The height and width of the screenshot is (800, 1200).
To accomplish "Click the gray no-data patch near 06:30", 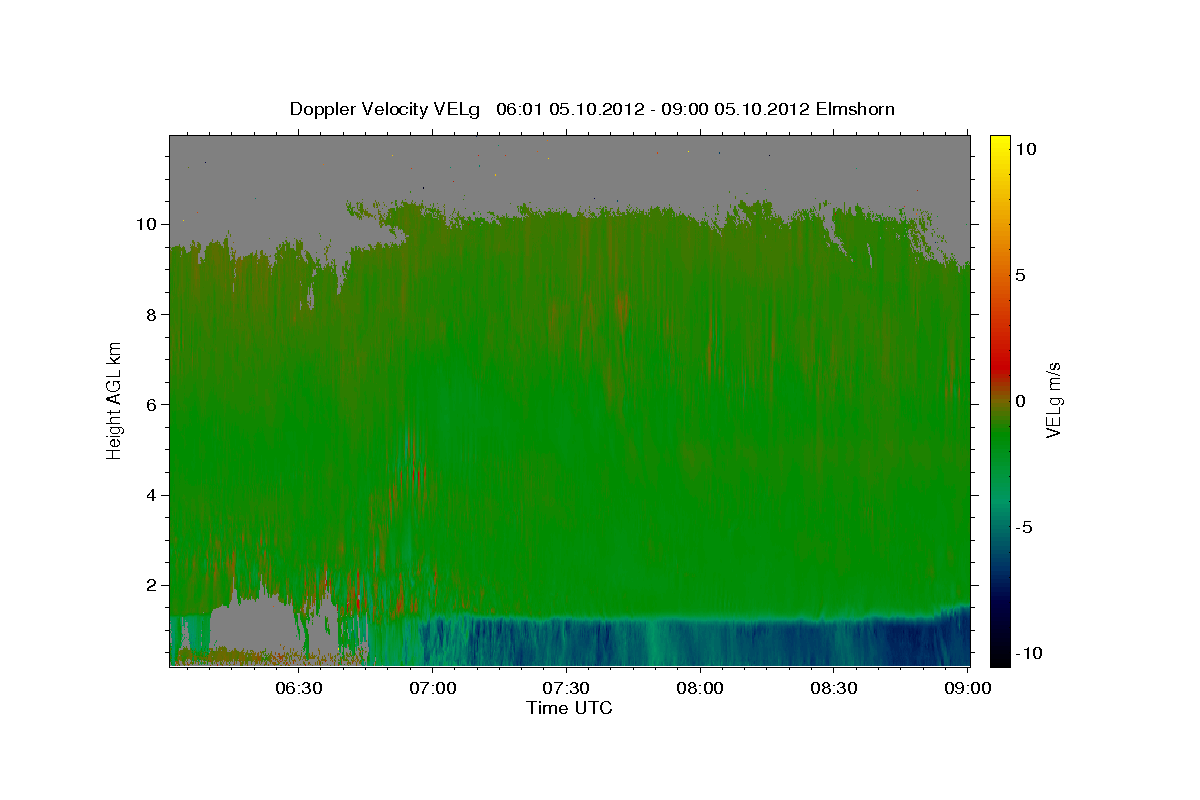I will click(258, 625).
